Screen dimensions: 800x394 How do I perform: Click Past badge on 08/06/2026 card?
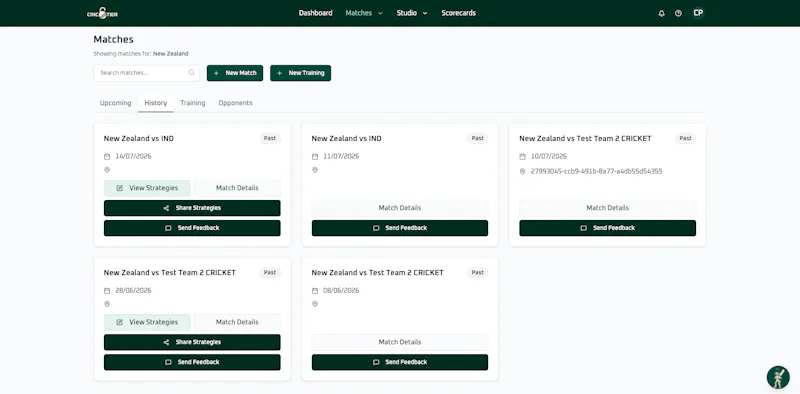(x=478, y=273)
